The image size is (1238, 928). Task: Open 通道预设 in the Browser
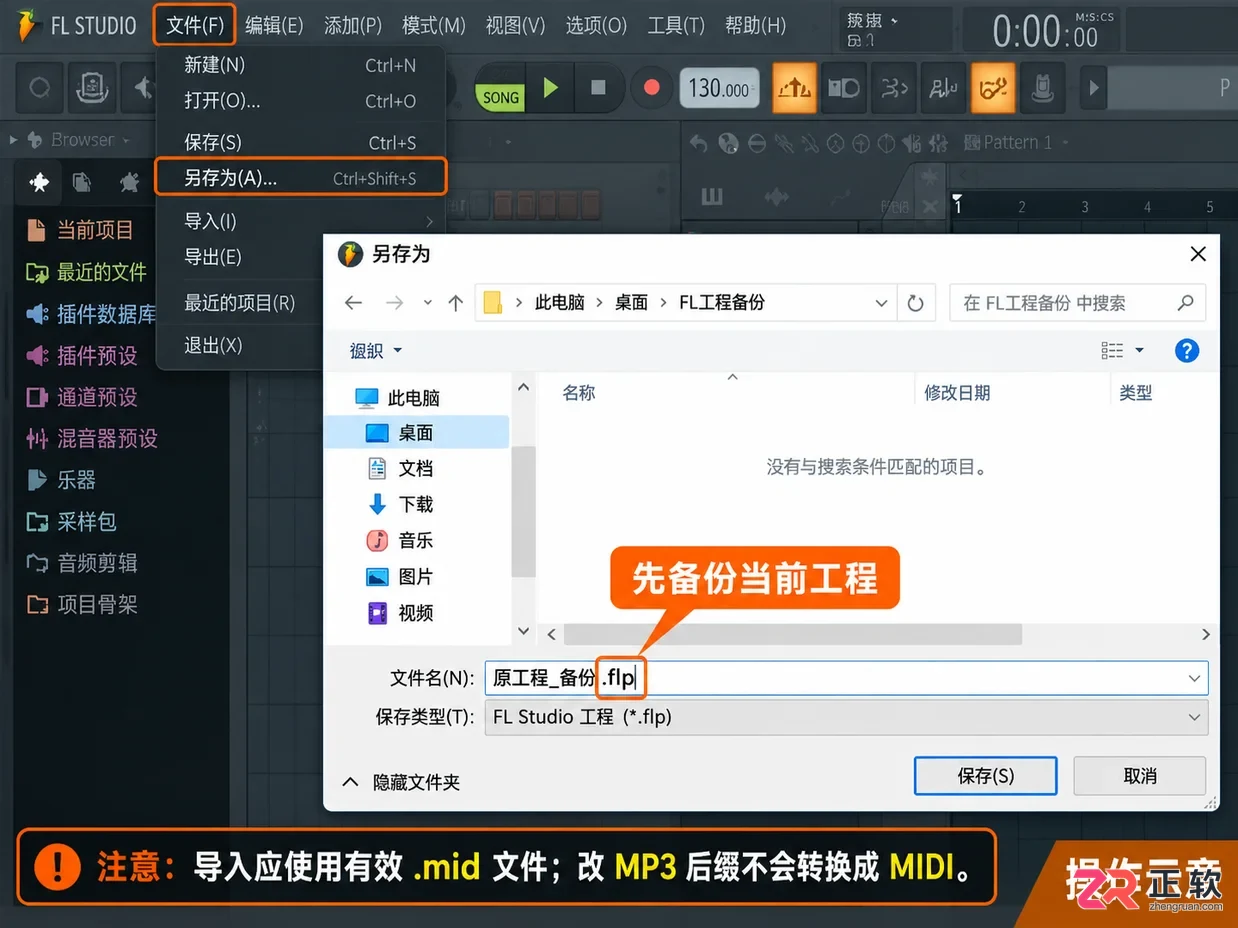pyautogui.click(x=82, y=397)
